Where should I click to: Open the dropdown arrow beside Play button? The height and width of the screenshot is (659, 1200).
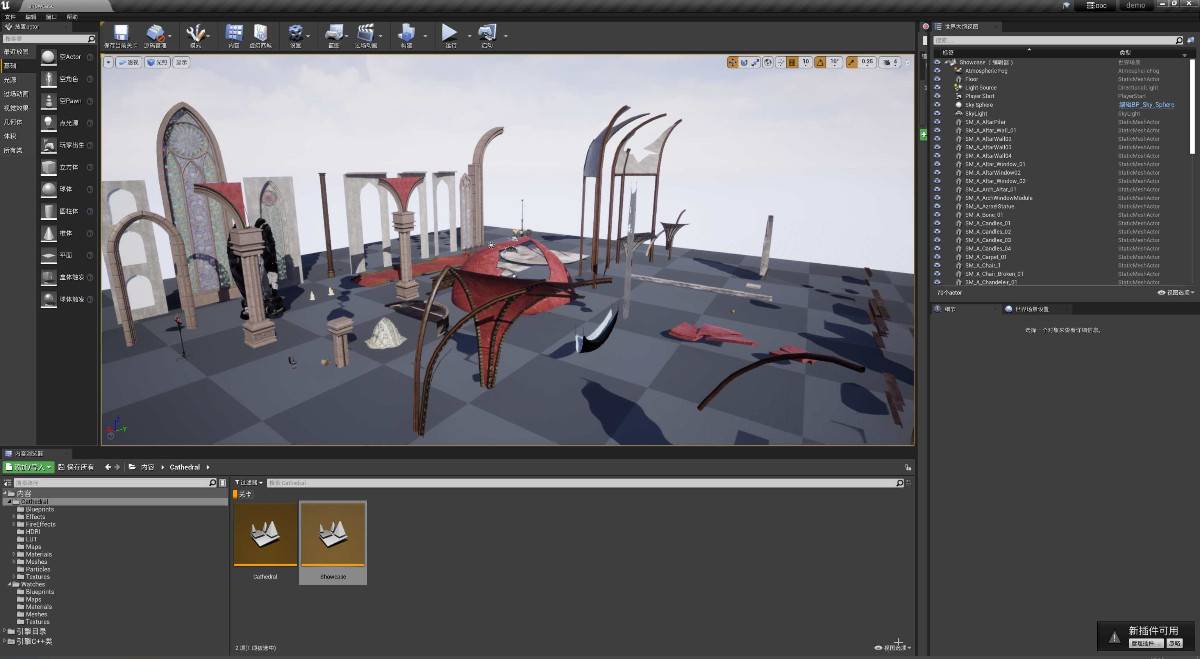tap(467, 37)
